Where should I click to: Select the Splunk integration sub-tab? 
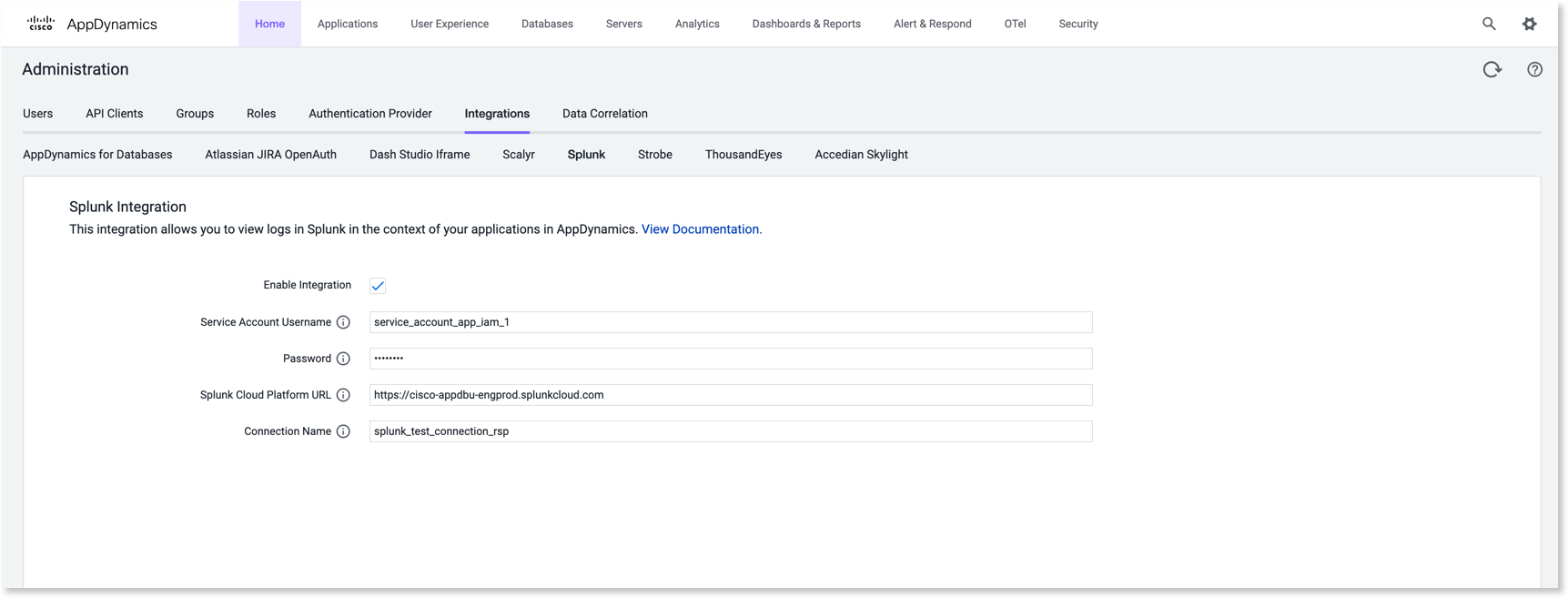(x=586, y=155)
